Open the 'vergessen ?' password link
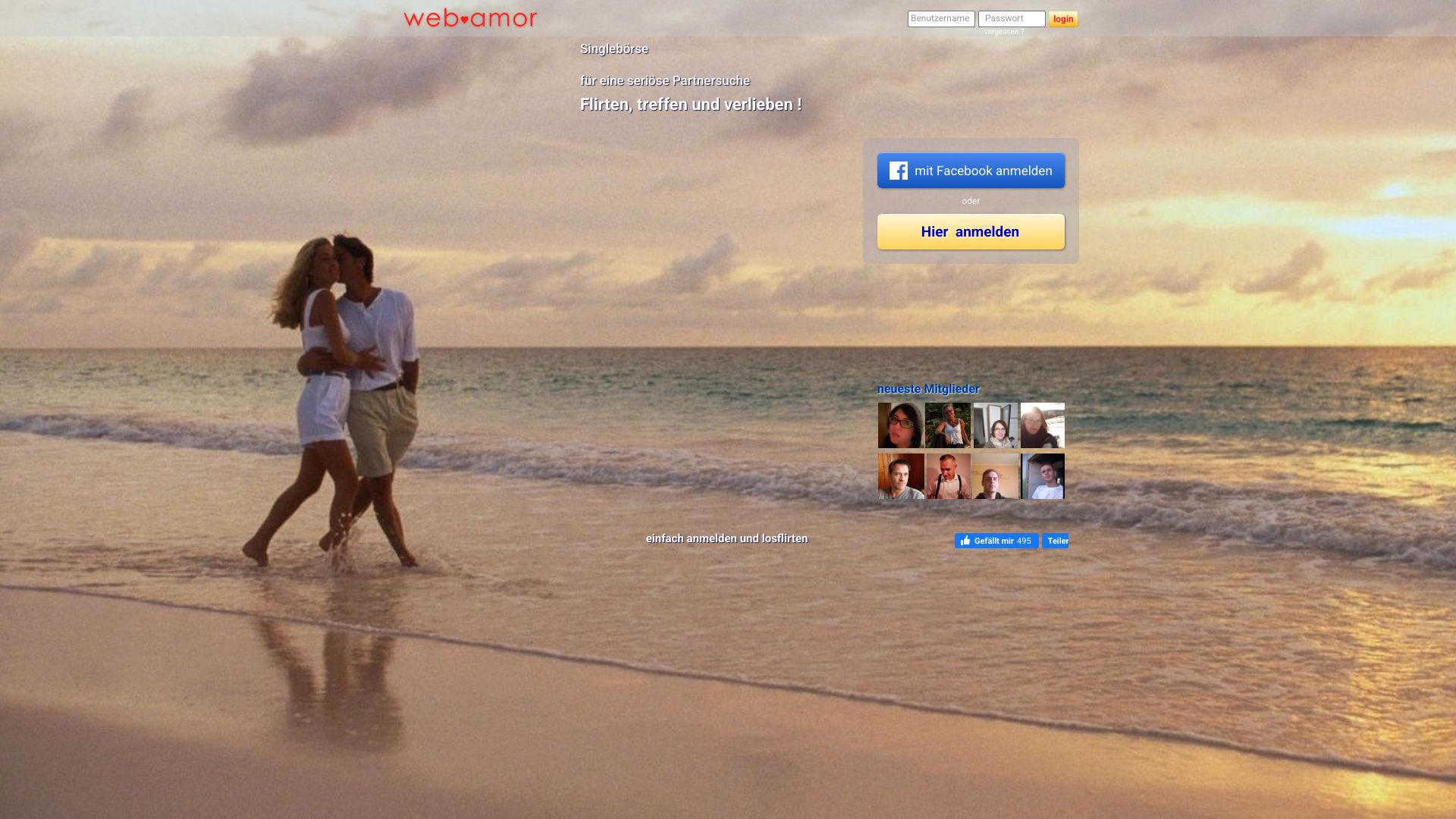 click(1003, 32)
